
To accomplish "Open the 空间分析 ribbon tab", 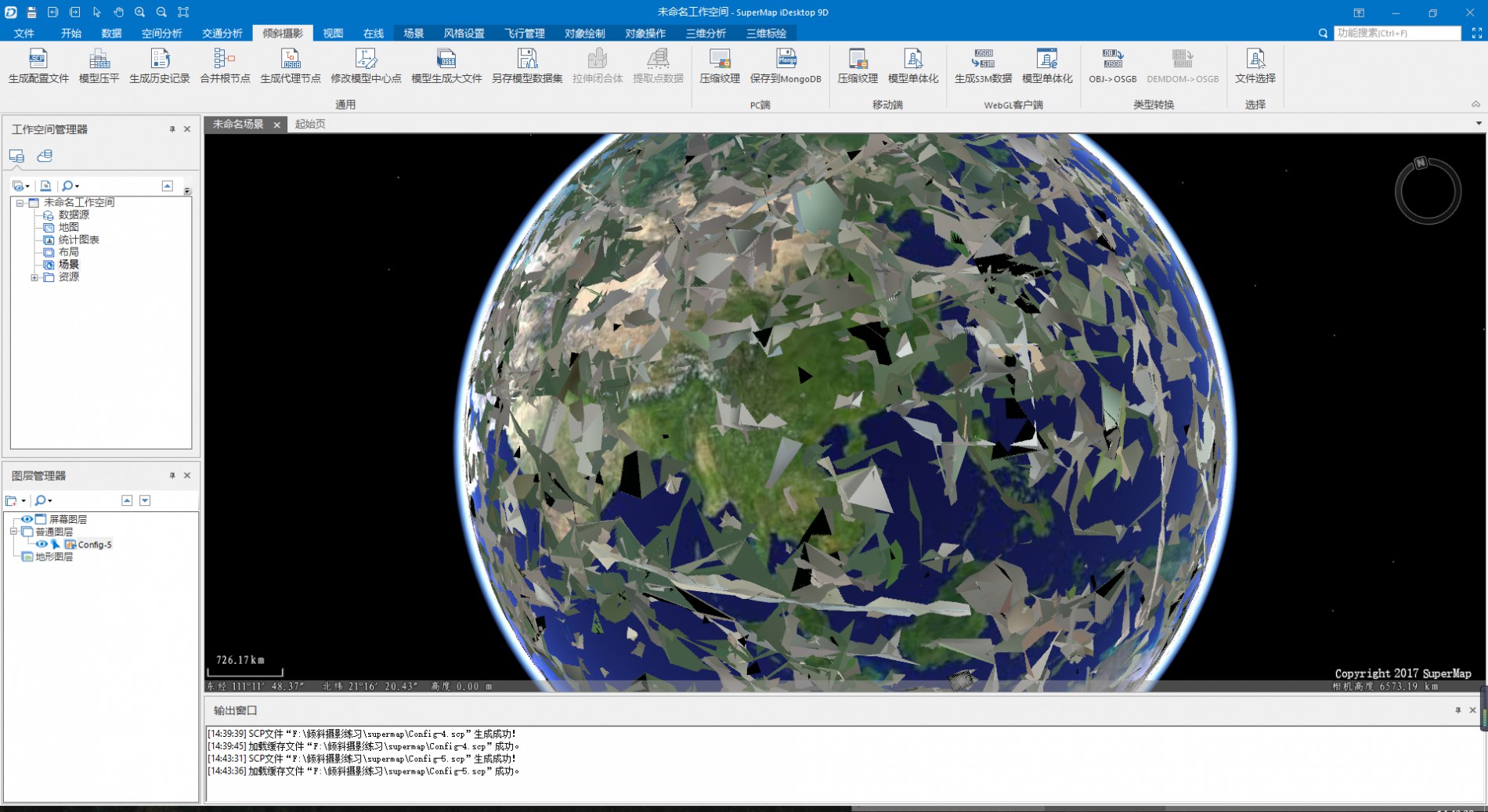I will [162, 33].
